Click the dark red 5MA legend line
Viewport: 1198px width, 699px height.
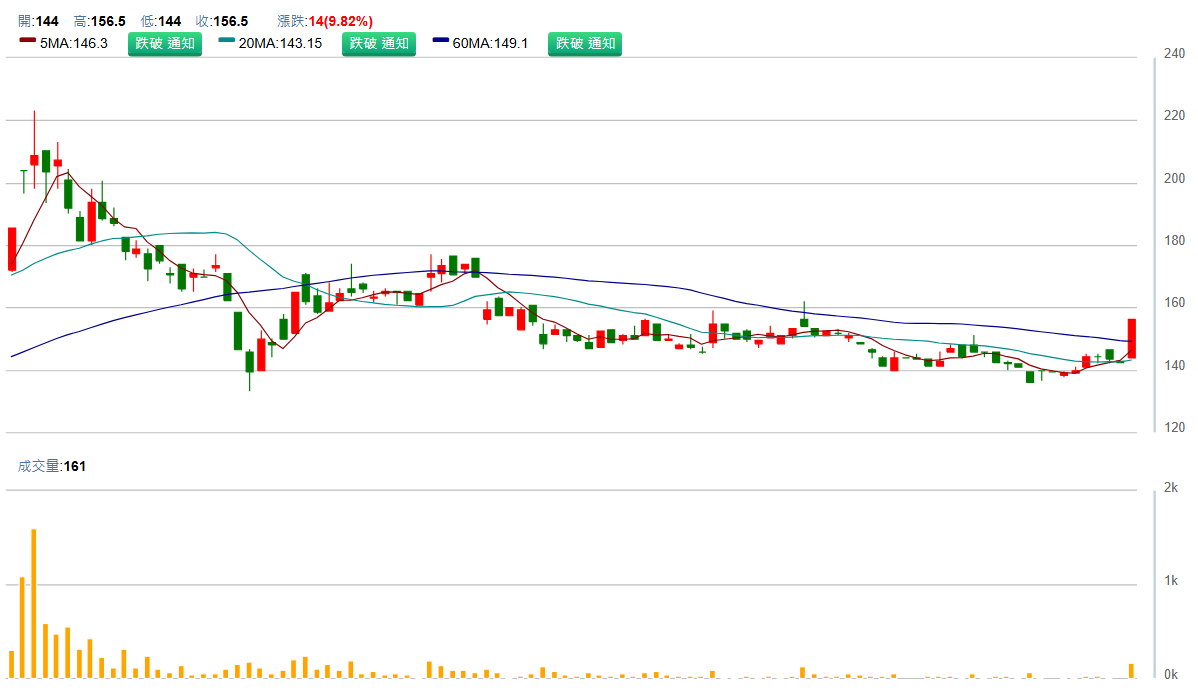click(27, 40)
